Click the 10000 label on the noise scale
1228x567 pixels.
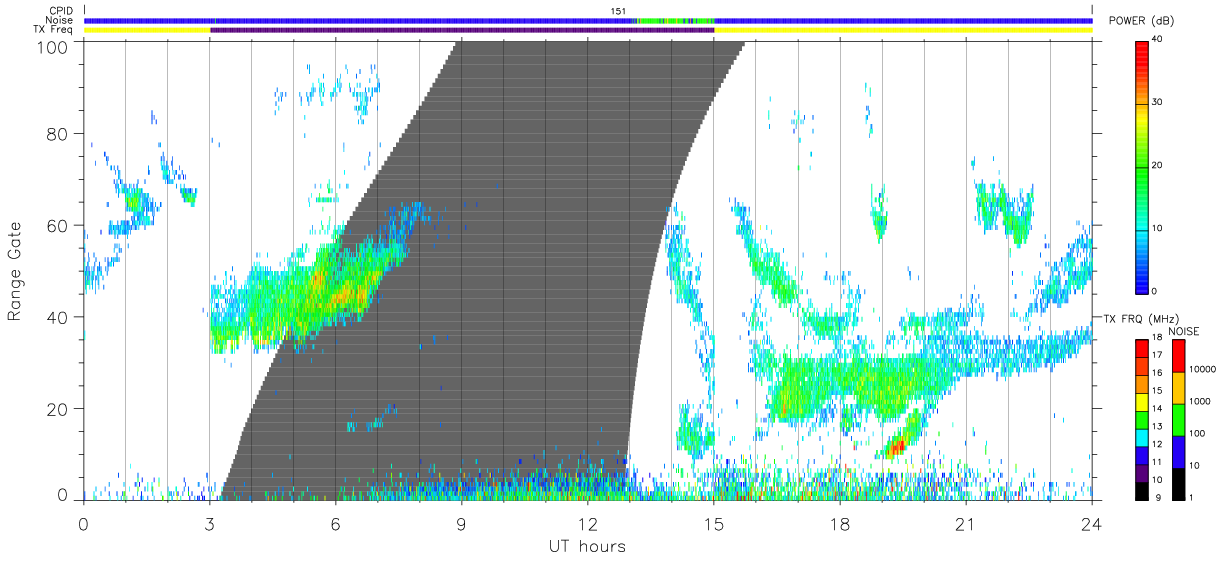pyautogui.click(x=1202, y=368)
